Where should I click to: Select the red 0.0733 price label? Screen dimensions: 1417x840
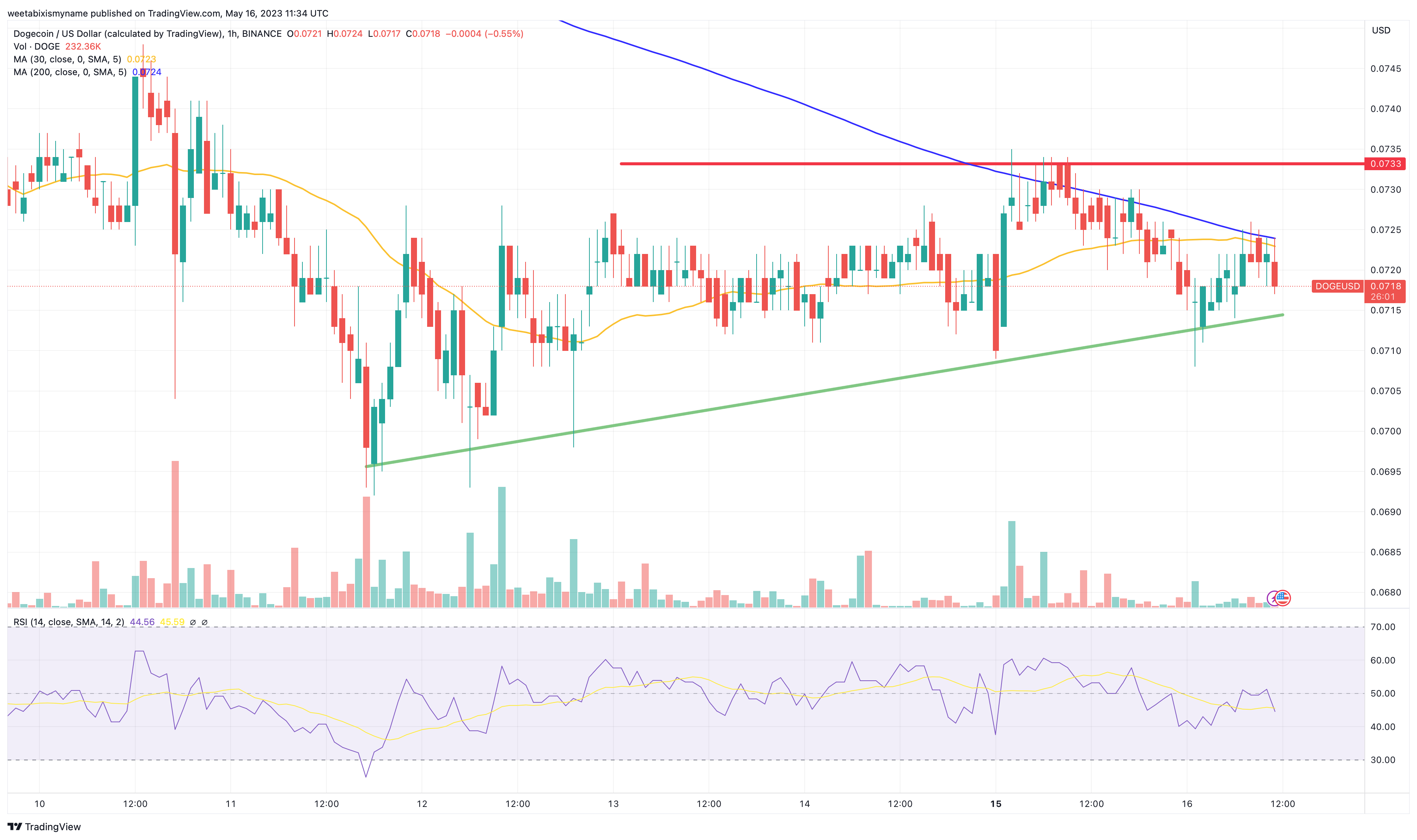pyautogui.click(x=1385, y=163)
